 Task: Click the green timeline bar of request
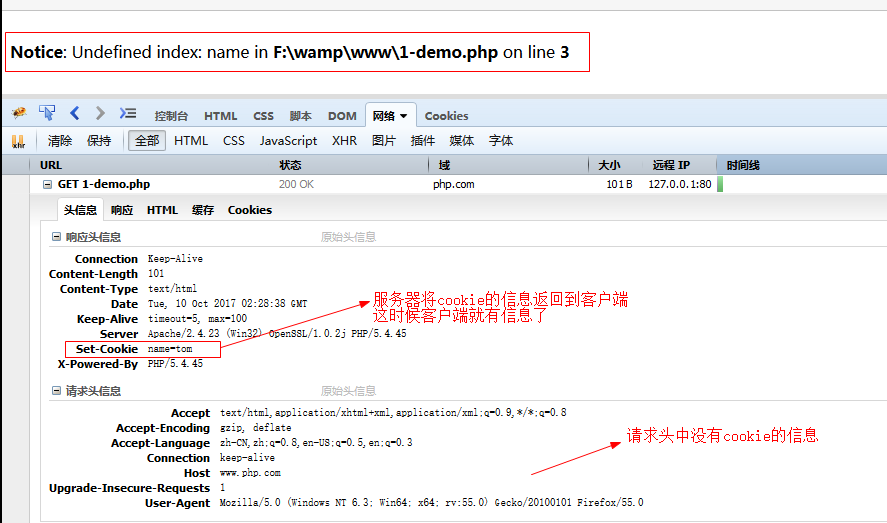tap(720, 184)
